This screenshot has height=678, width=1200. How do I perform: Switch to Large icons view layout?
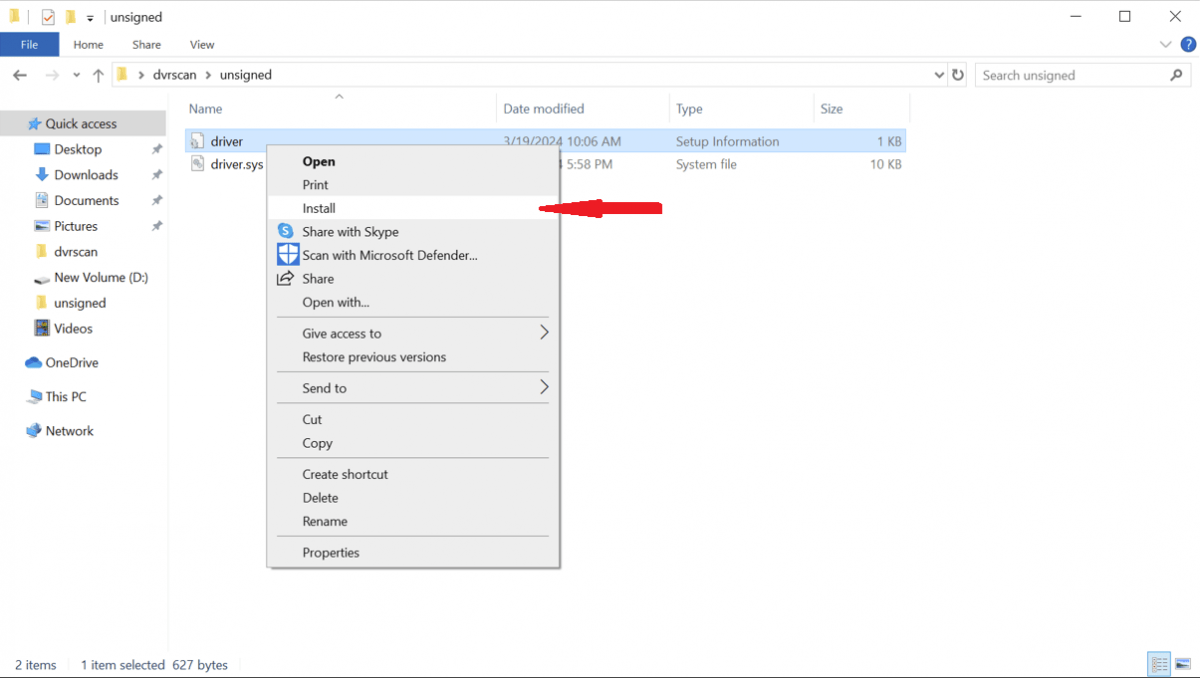click(x=1185, y=664)
